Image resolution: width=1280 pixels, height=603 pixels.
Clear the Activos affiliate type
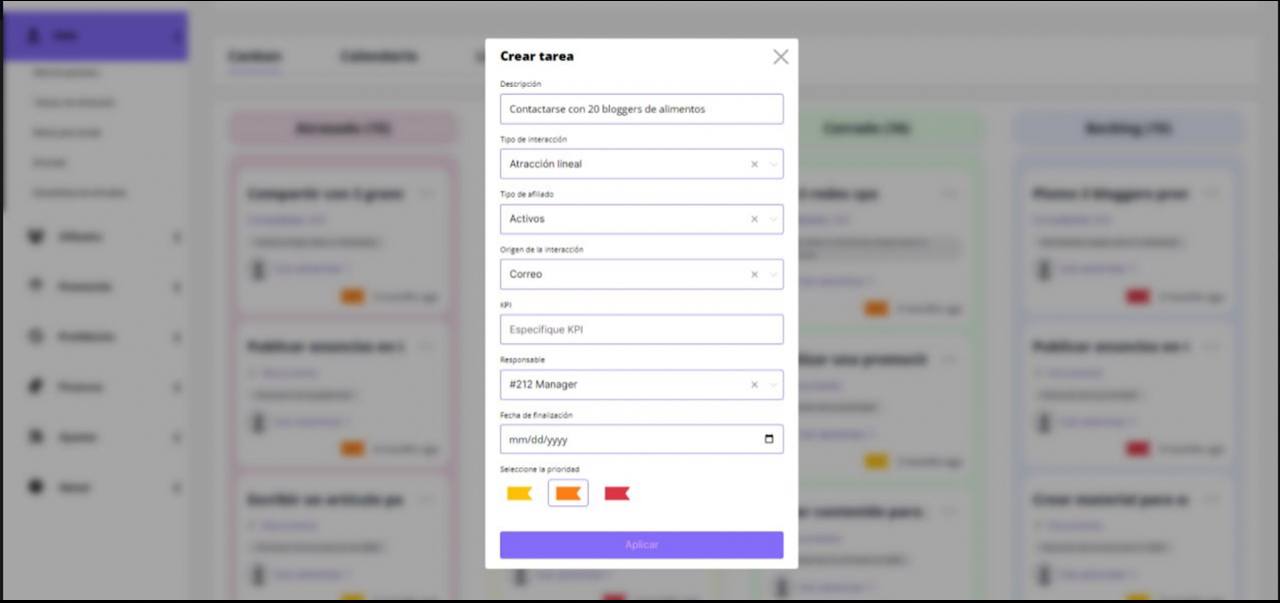click(754, 219)
